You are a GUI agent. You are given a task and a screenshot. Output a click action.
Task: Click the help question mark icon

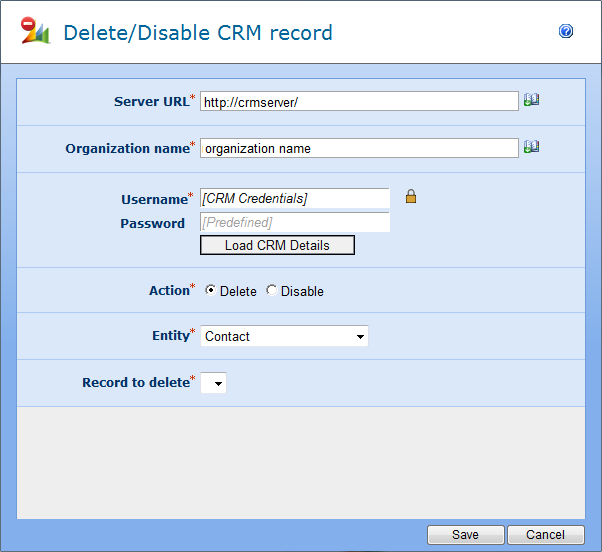[x=566, y=32]
